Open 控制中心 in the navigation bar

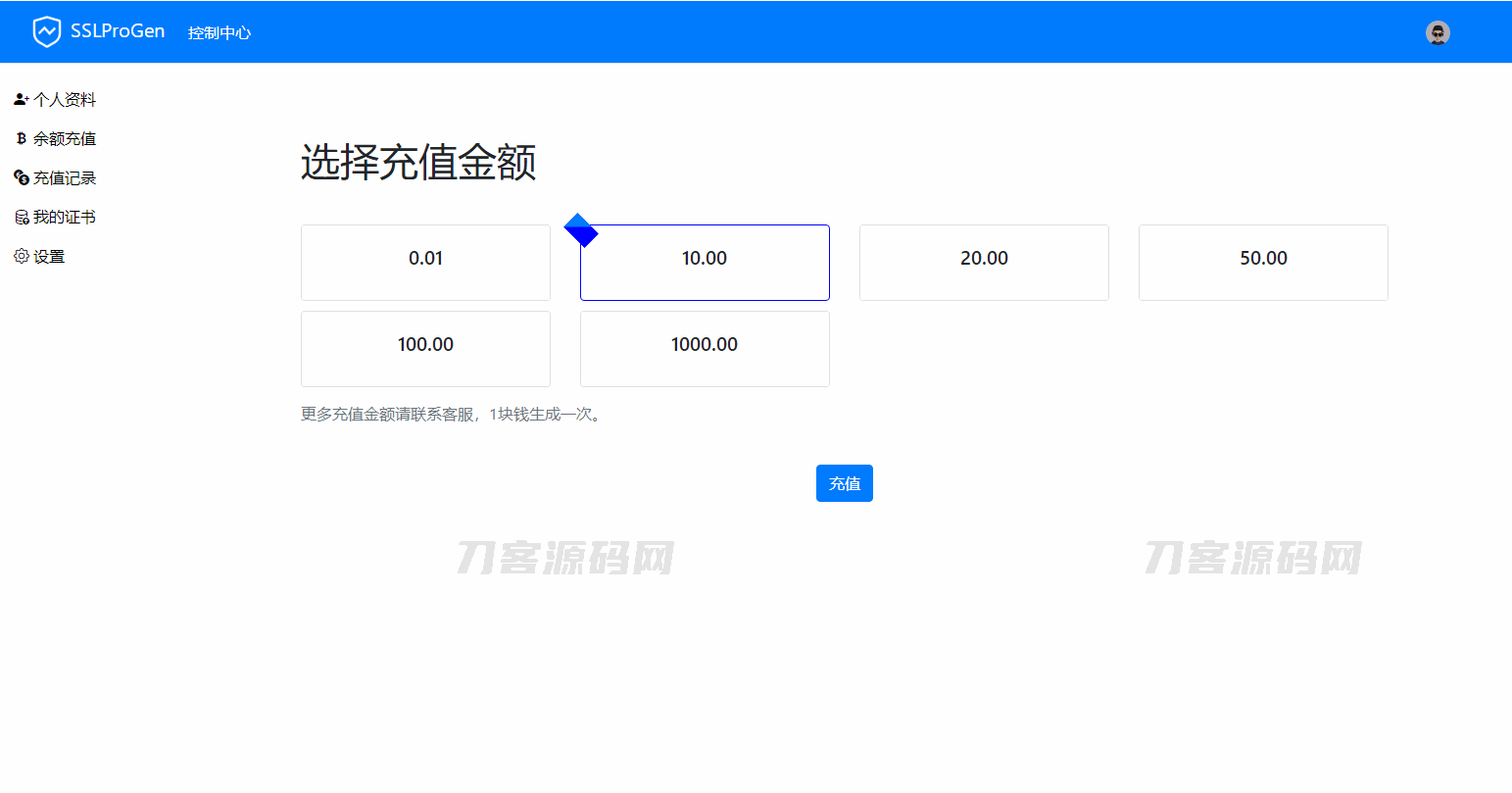219,31
